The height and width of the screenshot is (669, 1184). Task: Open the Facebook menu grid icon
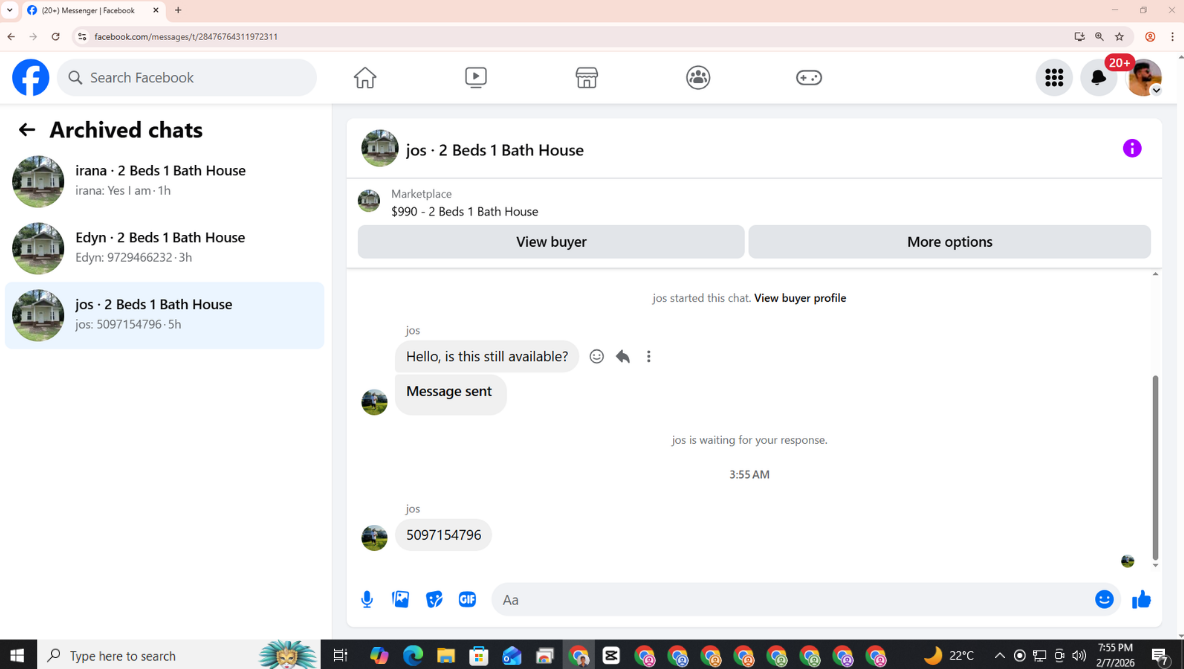(x=1054, y=78)
